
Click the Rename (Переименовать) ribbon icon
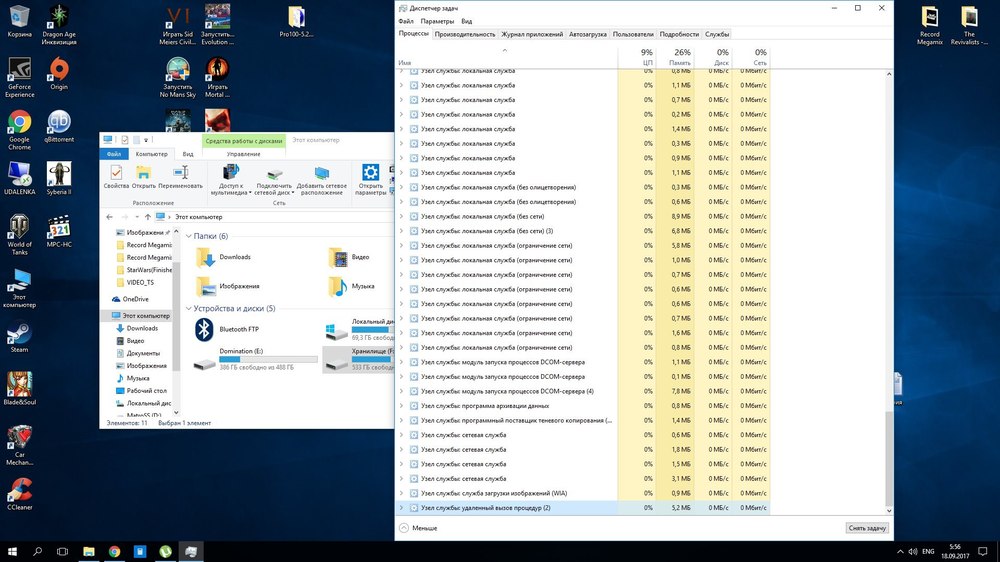pos(180,176)
